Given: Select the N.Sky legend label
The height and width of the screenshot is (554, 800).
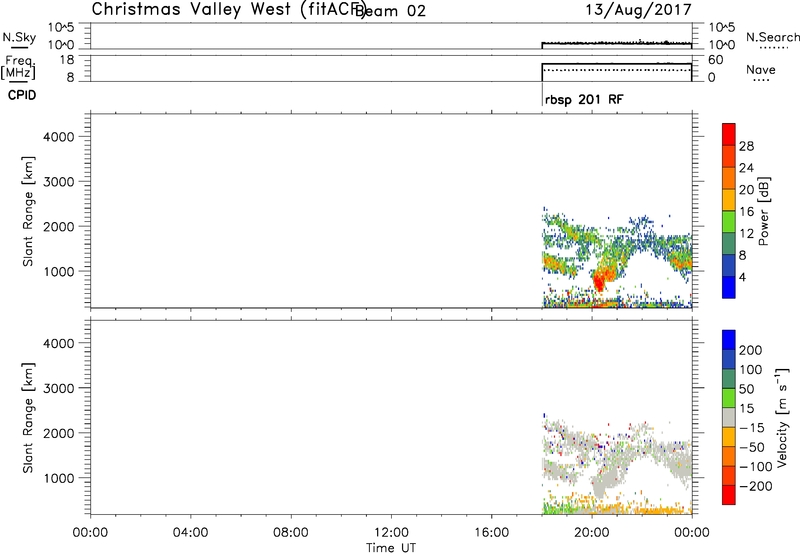Looking at the screenshot, I should [x=19, y=37].
